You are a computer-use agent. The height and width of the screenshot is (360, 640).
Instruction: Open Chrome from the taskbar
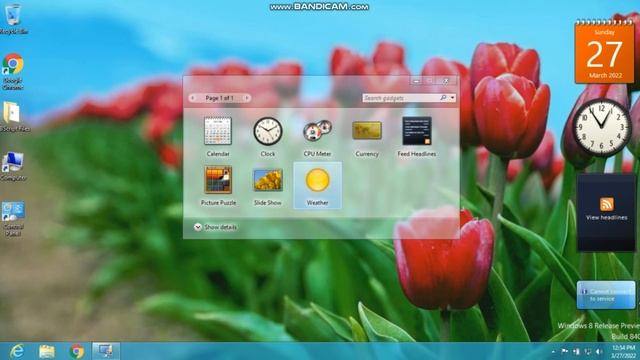tap(77, 351)
